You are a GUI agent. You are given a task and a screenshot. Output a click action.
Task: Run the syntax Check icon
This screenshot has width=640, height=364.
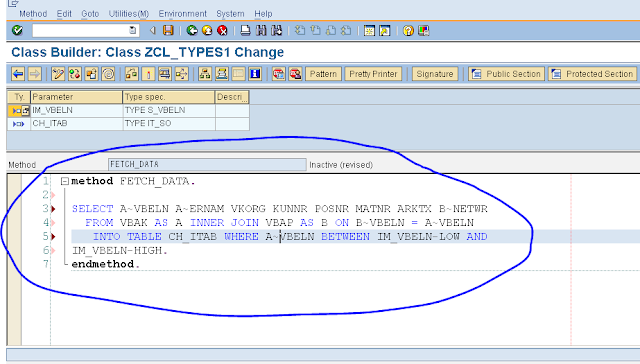[x=131, y=74]
